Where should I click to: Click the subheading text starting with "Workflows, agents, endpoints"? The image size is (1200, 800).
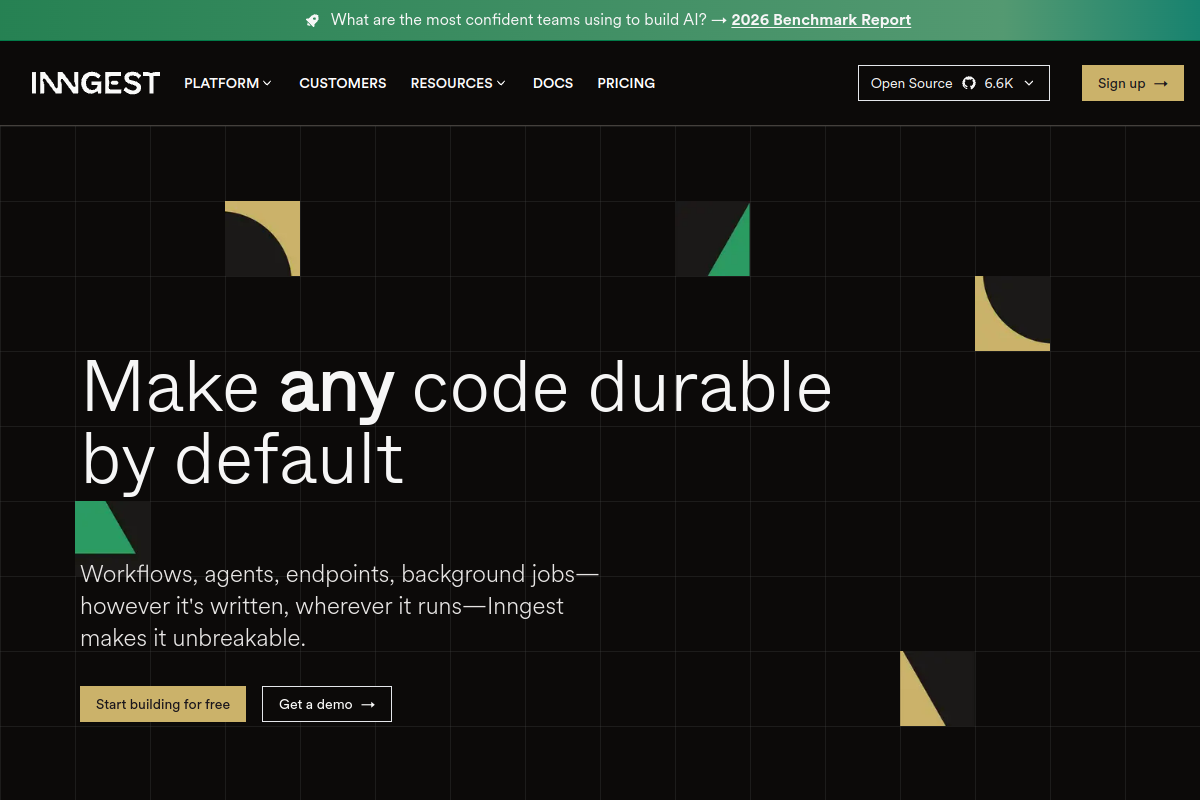(x=340, y=605)
